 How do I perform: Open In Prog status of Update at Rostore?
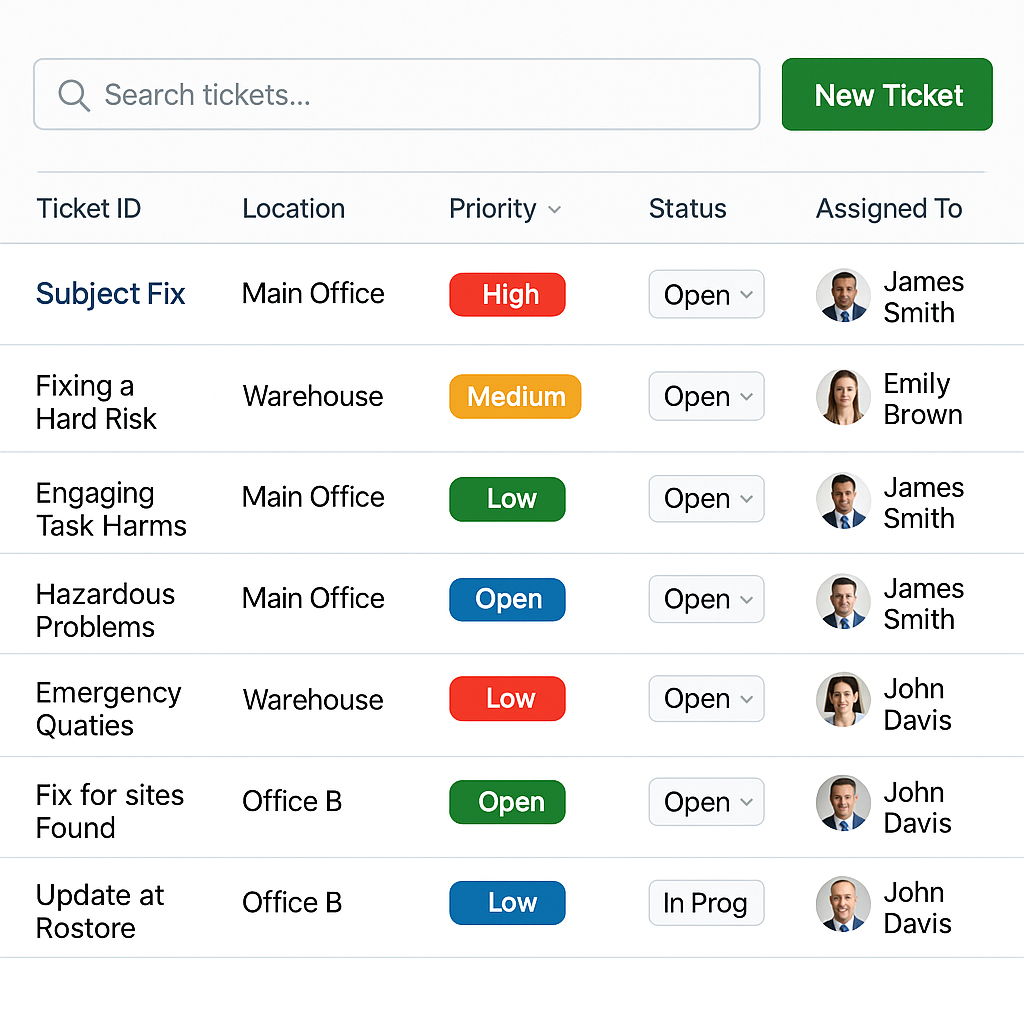point(707,903)
